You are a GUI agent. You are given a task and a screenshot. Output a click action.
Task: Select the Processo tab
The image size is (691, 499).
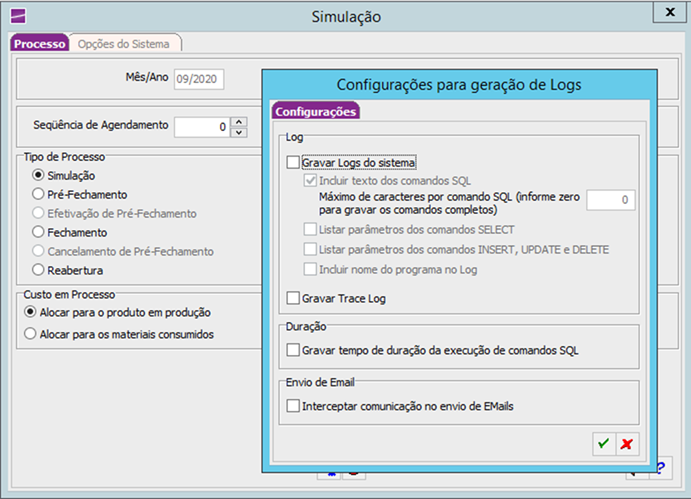click(40, 43)
